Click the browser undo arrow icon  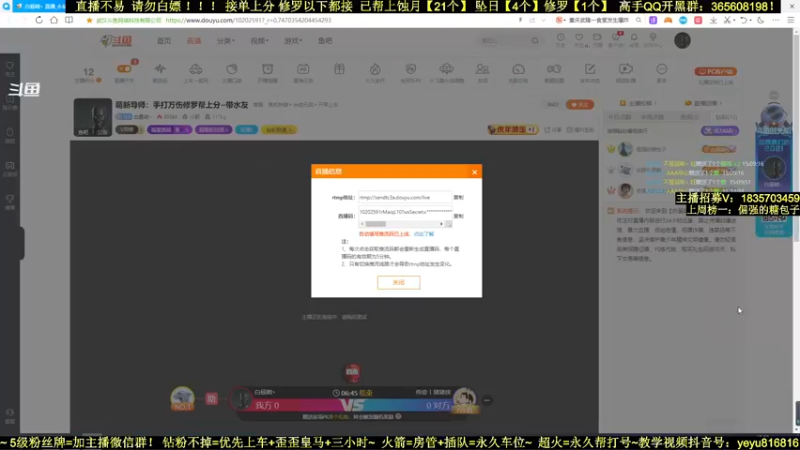(x=744, y=20)
